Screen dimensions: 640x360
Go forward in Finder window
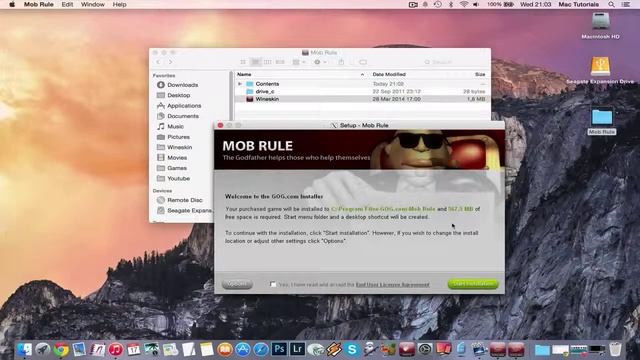[171, 62]
